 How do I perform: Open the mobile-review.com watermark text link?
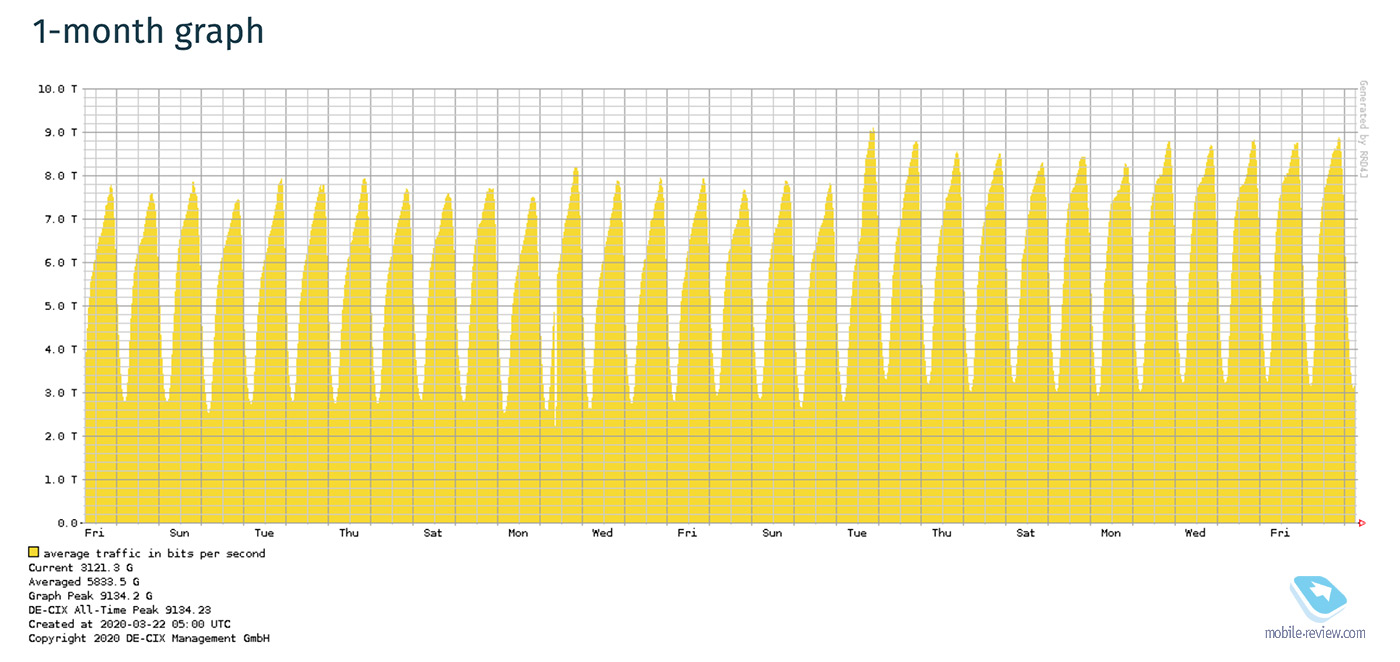tap(1314, 633)
